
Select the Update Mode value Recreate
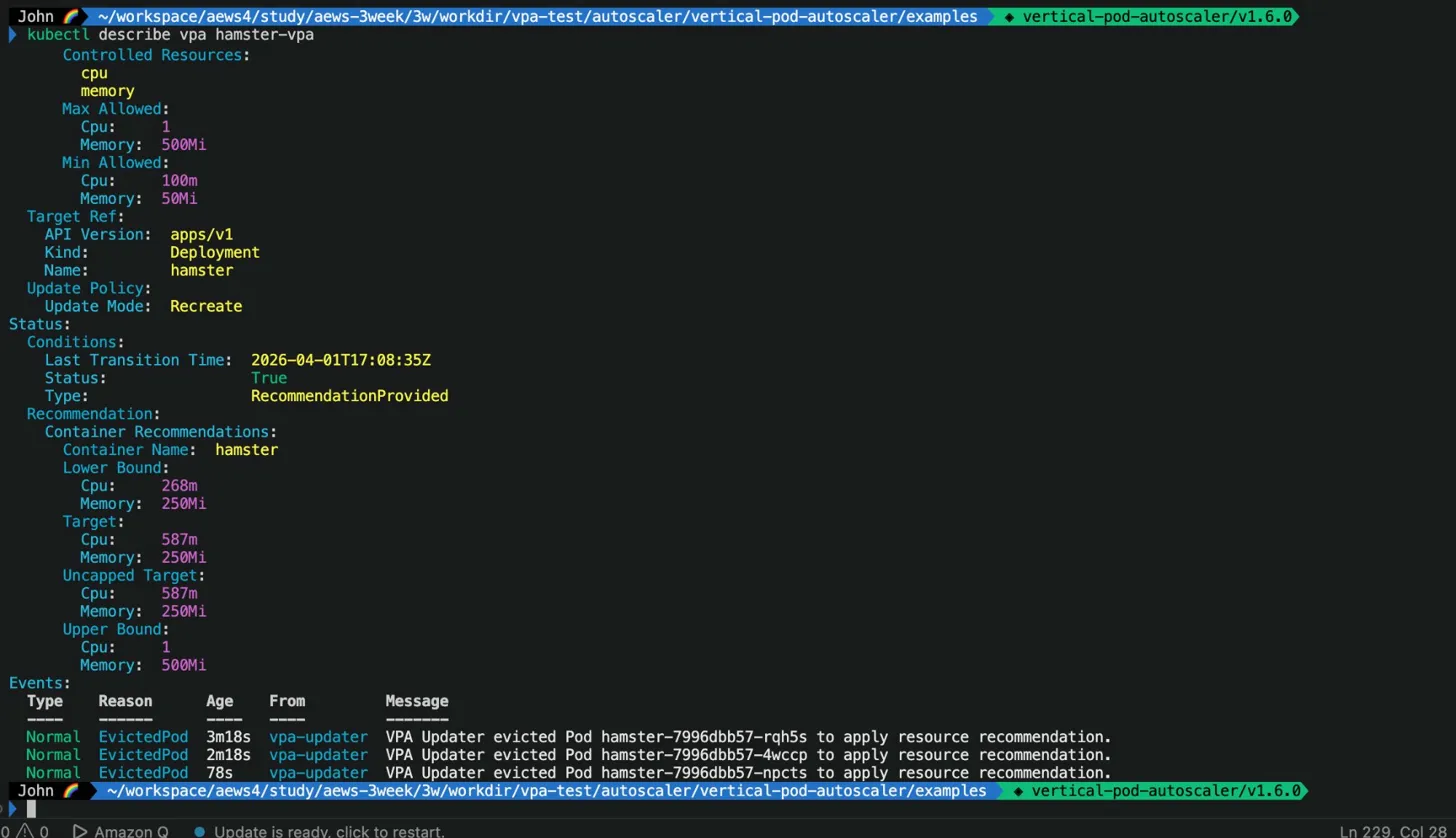tap(206, 307)
